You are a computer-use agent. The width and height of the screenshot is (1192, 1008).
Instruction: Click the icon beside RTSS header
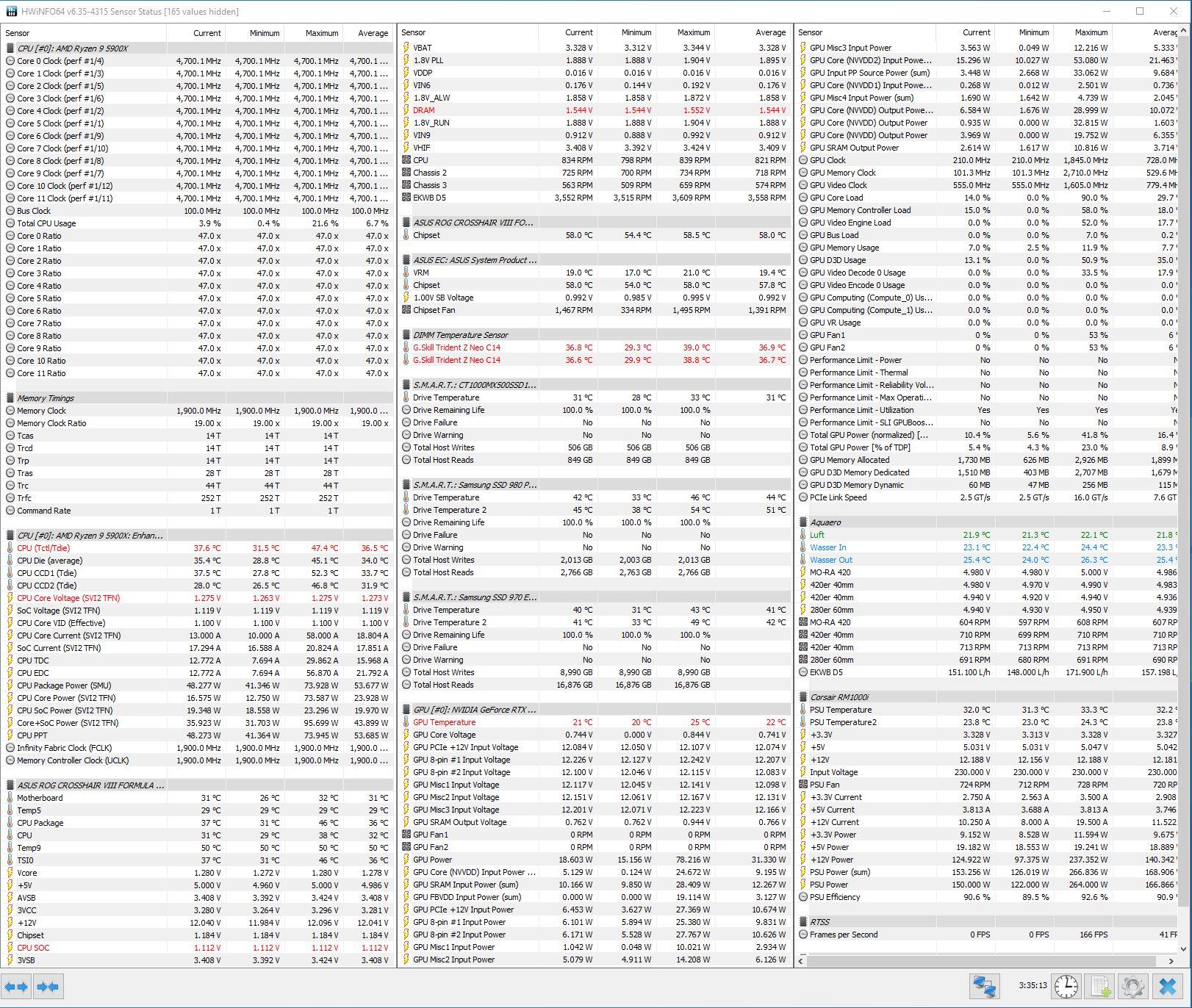[x=803, y=922]
